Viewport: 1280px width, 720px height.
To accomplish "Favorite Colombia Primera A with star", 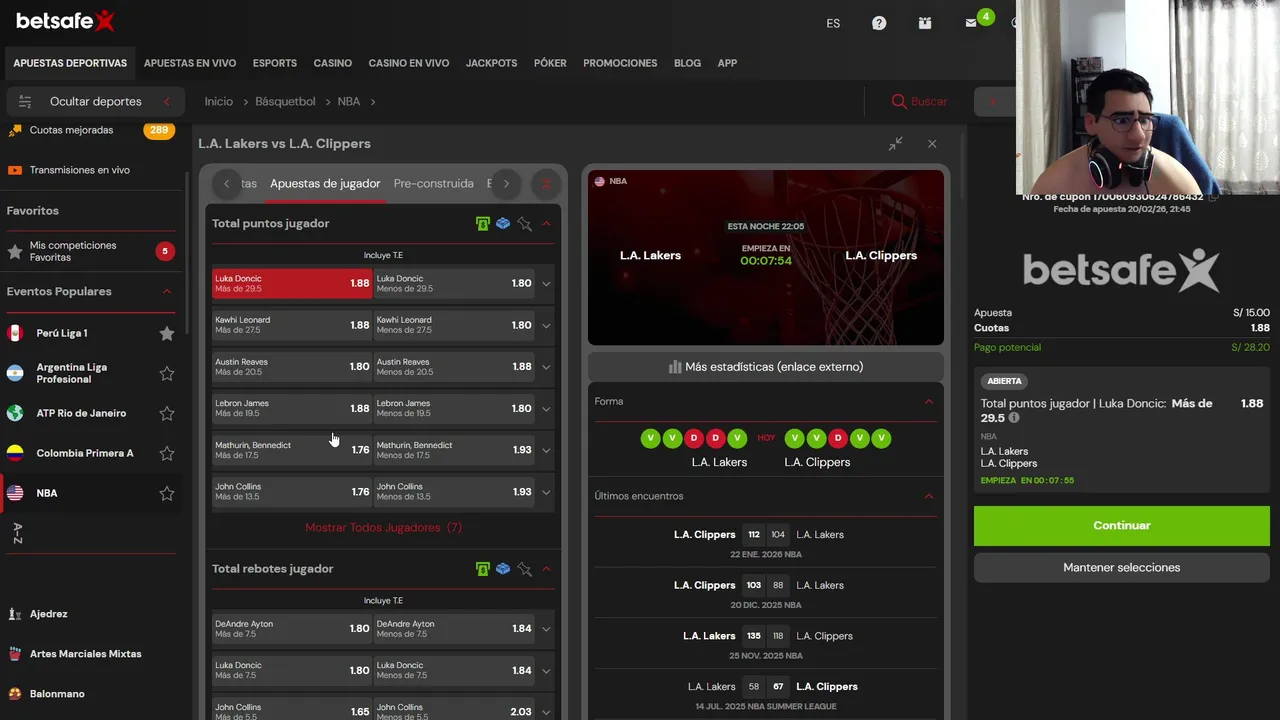I will click(x=167, y=453).
